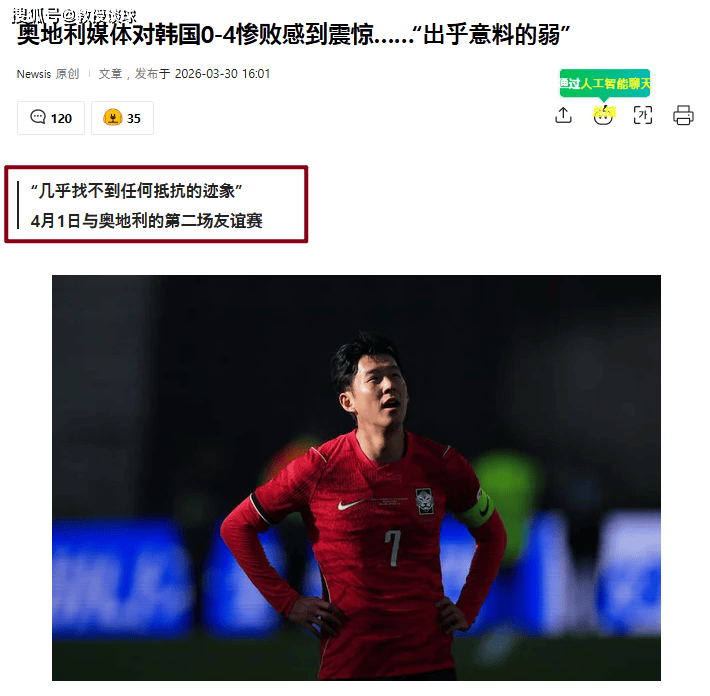The height and width of the screenshot is (696, 710).
Task: Select the quote 几乎找不到任何抵抗的迹象
Action: (x=136, y=191)
